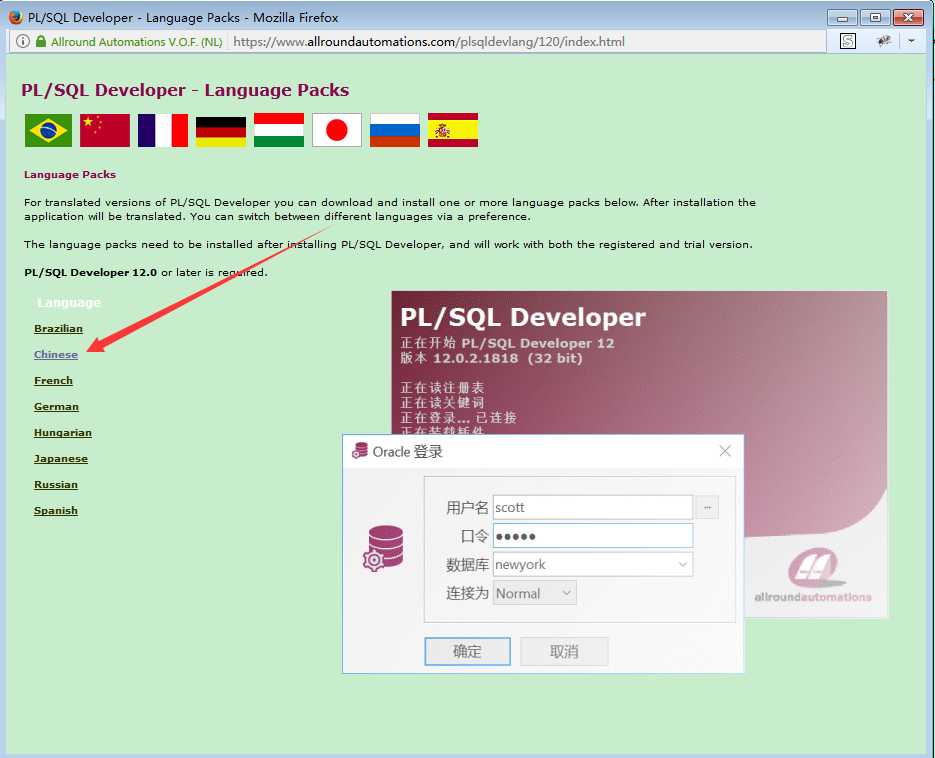The width and height of the screenshot is (935, 758).
Task: Click the 'PL/SQL Developer - Language Packs' page title
Action: coord(185,90)
